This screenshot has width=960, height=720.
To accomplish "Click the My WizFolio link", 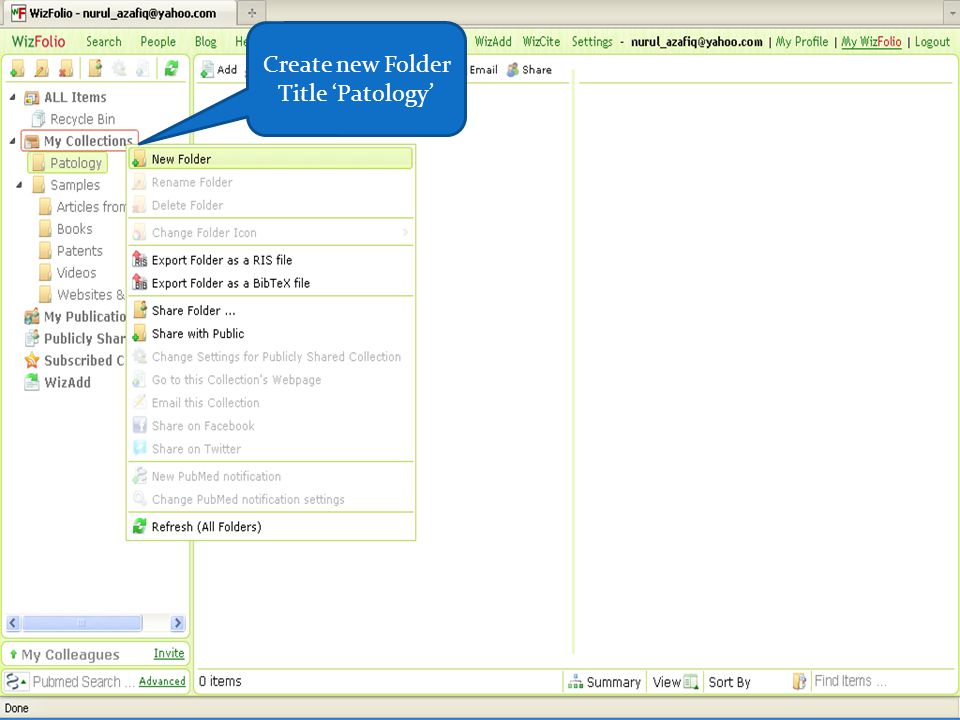I will click(x=871, y=42).
